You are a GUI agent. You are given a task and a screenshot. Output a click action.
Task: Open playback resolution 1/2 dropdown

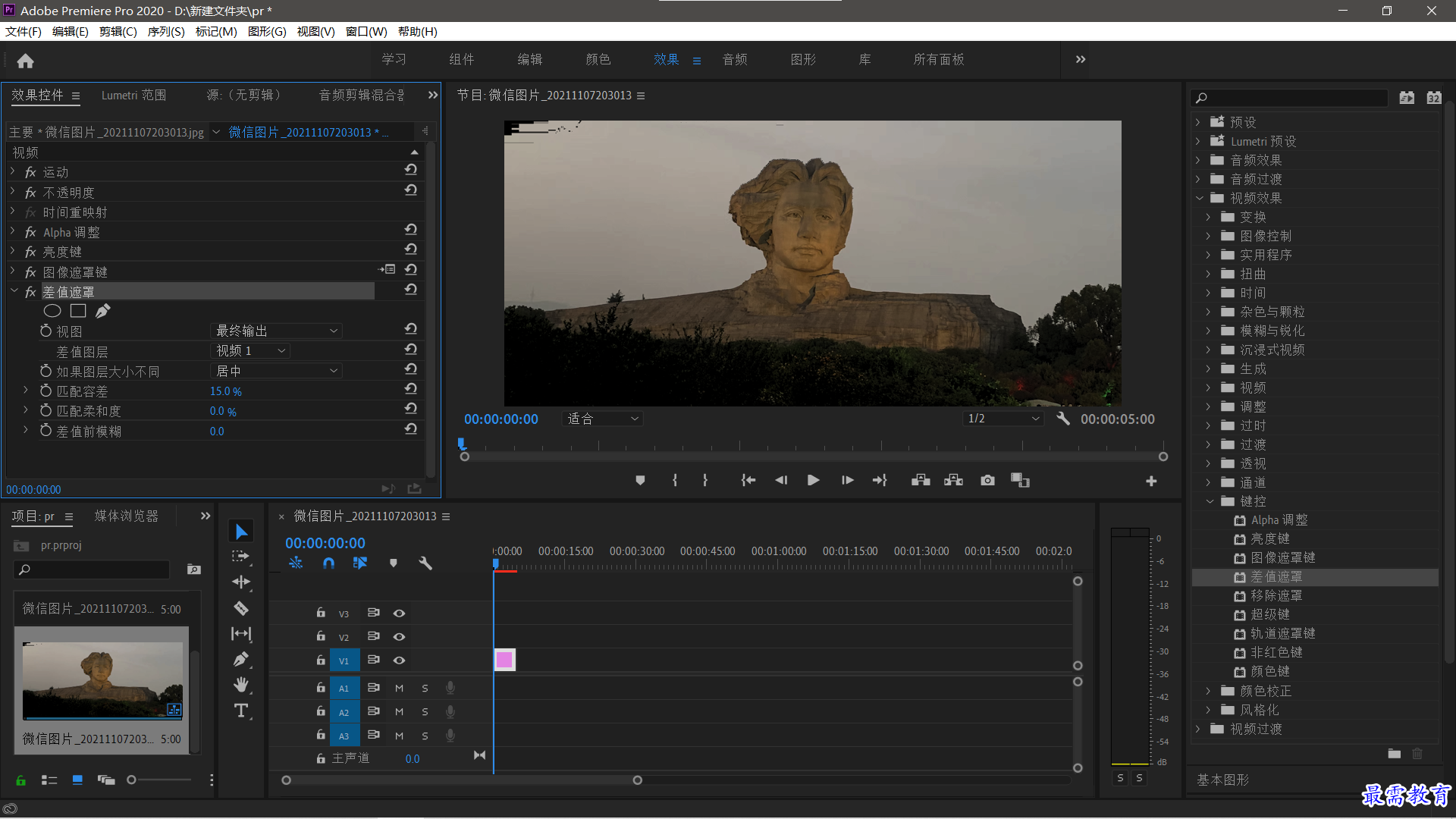point(1003,419)
